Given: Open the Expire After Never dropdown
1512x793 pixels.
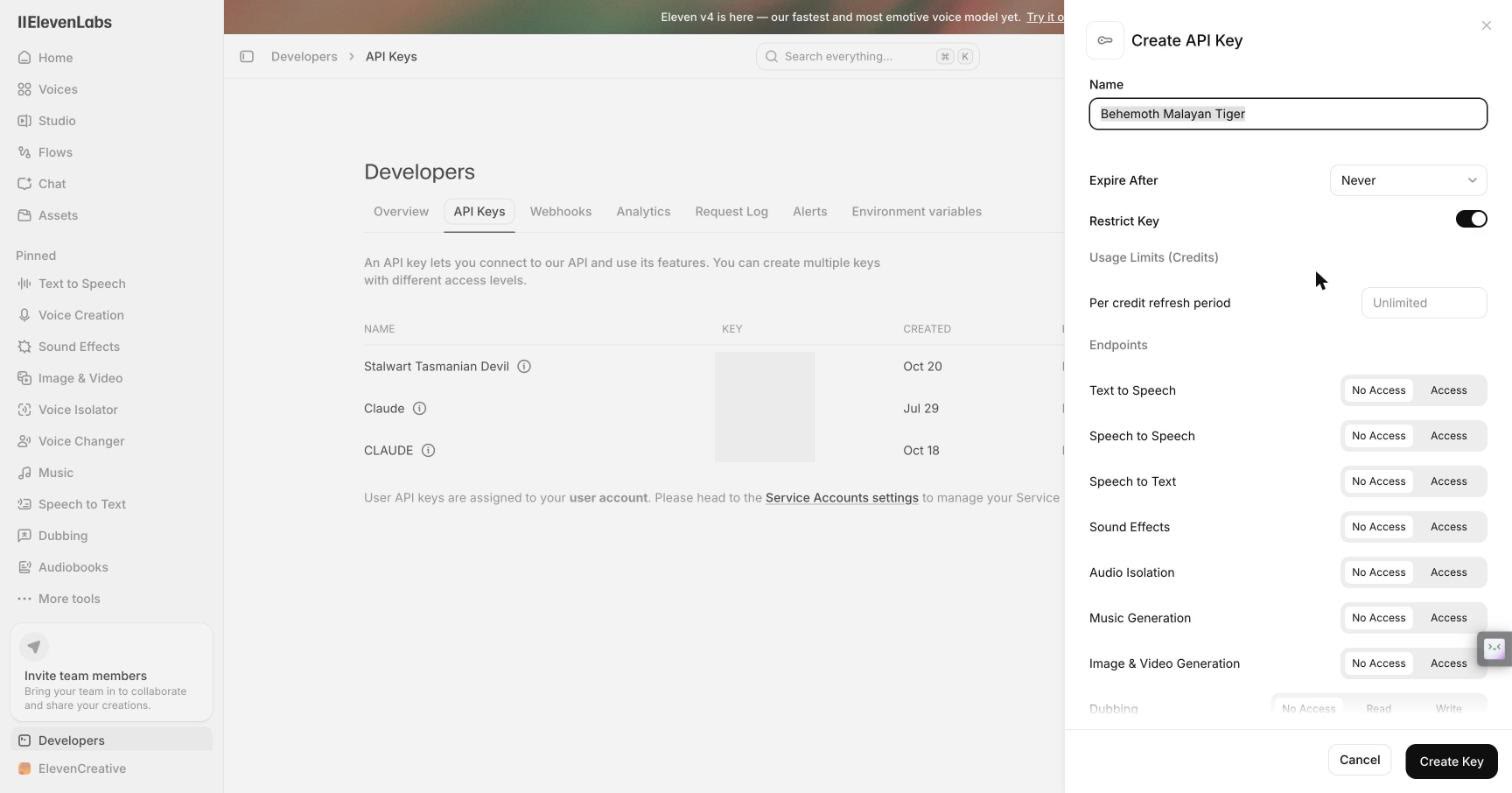Looking at the screenshot, I should (1408, 180).
